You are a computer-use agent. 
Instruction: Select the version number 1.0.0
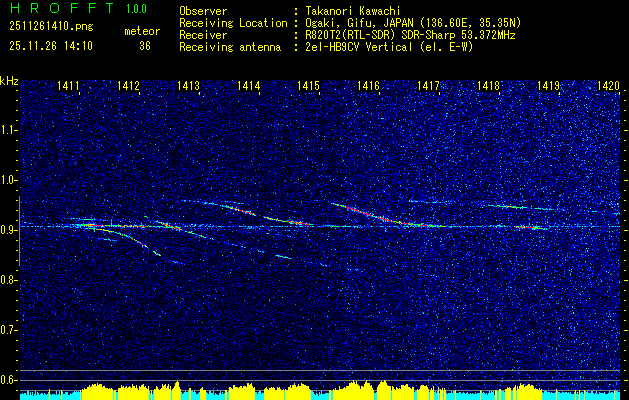tap(136, 9)
